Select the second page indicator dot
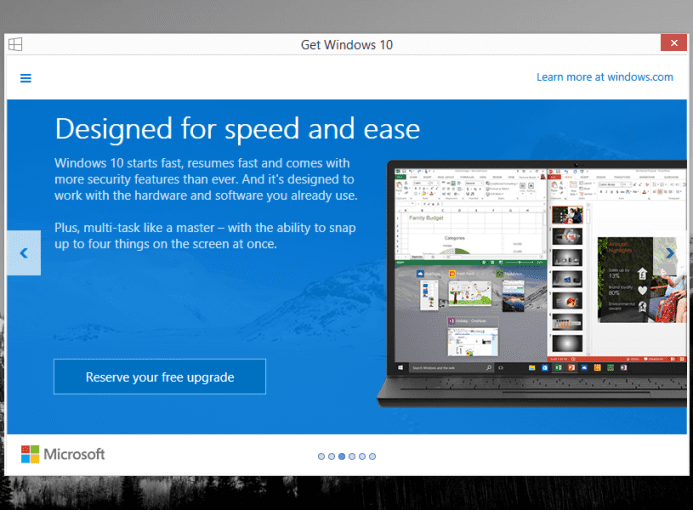The width and height of the screenshot is (693, 510). [x=331, y=457]
